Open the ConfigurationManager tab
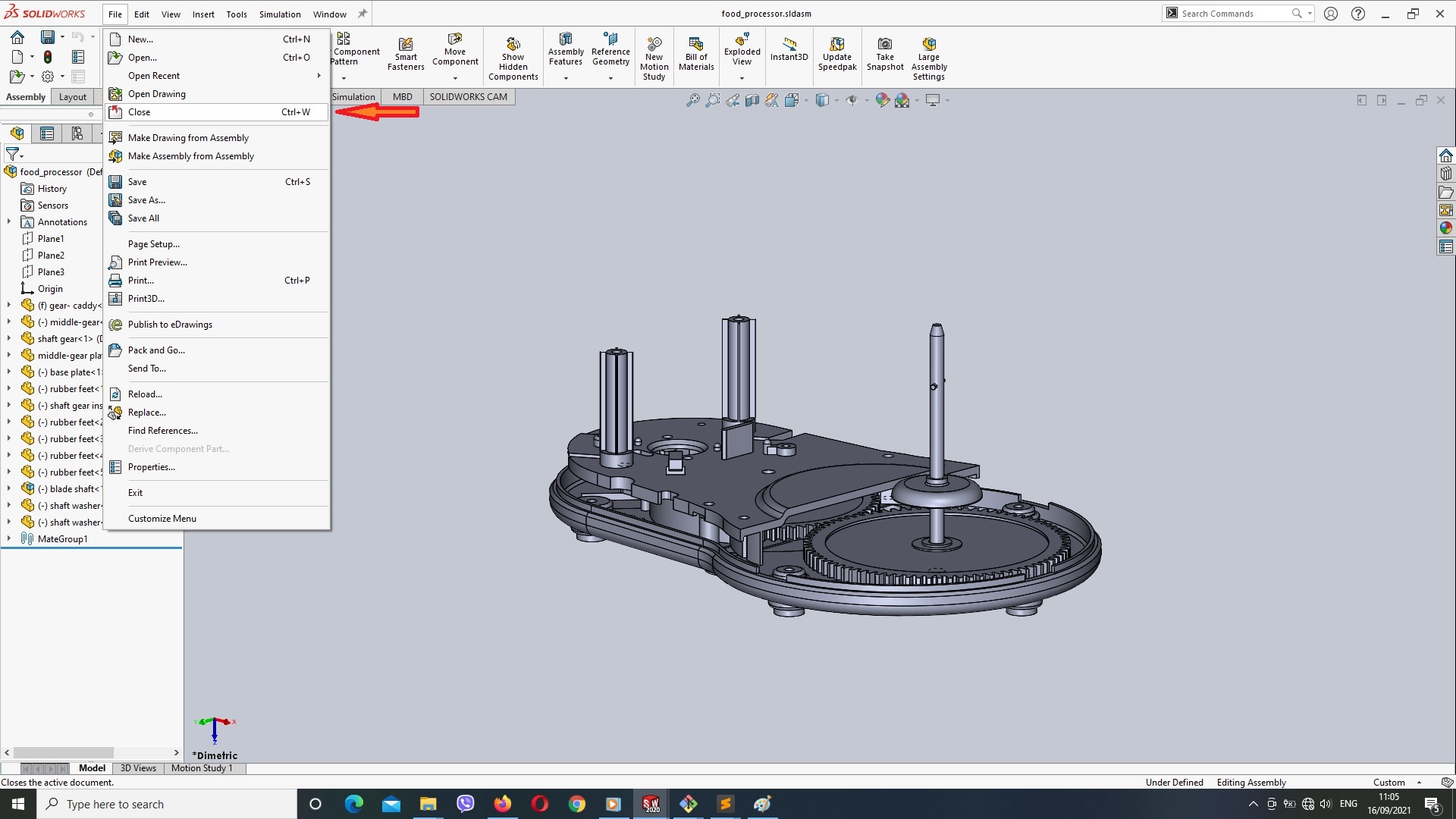Screen dimensions: 1456x819 [77, 133]
